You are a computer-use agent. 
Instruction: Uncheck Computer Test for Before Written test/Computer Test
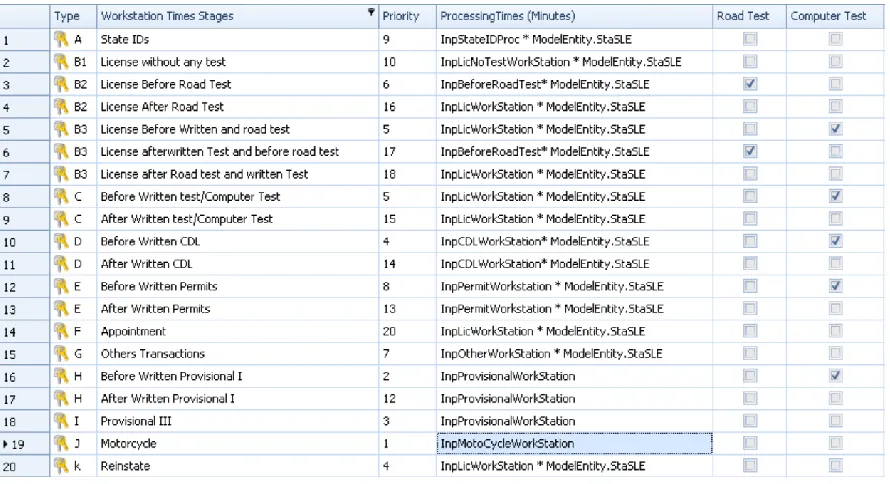click(x=836, y=196)
